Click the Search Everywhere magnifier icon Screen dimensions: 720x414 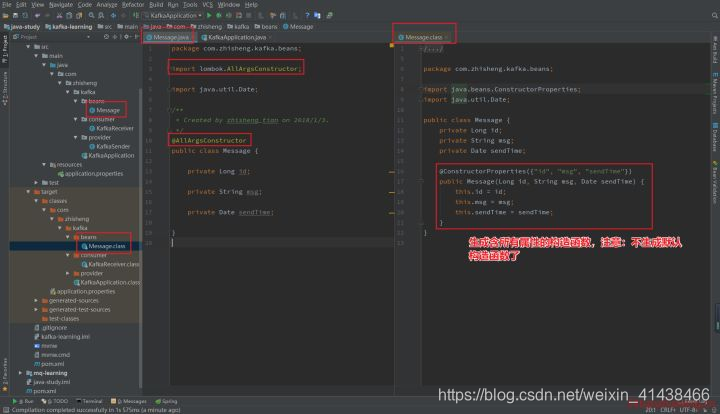coord(714,16)
